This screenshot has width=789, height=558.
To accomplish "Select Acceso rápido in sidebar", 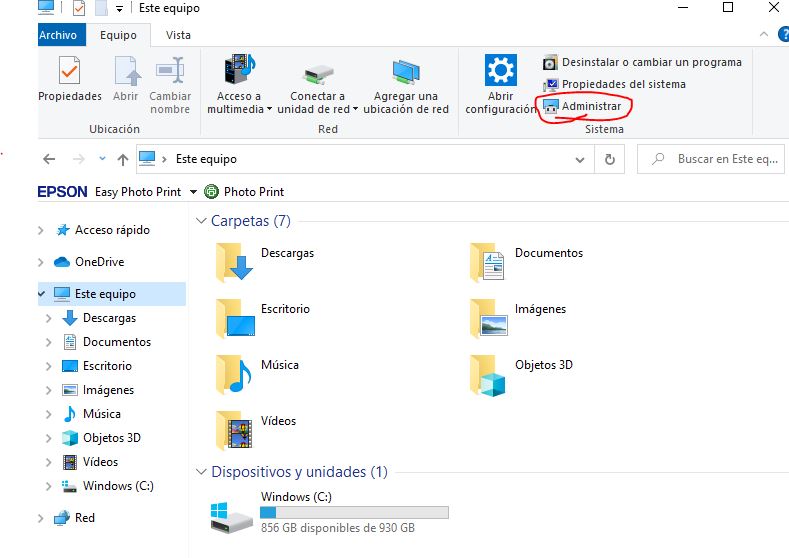I will coord(103,230).
